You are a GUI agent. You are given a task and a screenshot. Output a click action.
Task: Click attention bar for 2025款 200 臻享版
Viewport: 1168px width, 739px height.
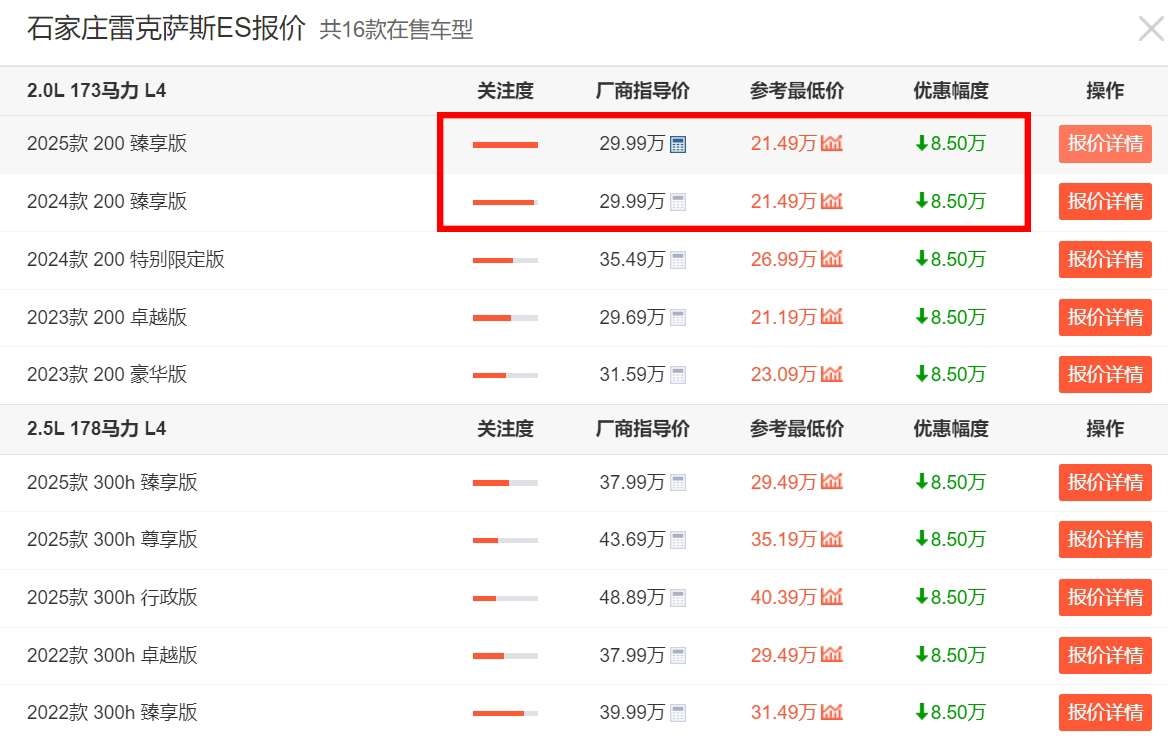505,145
